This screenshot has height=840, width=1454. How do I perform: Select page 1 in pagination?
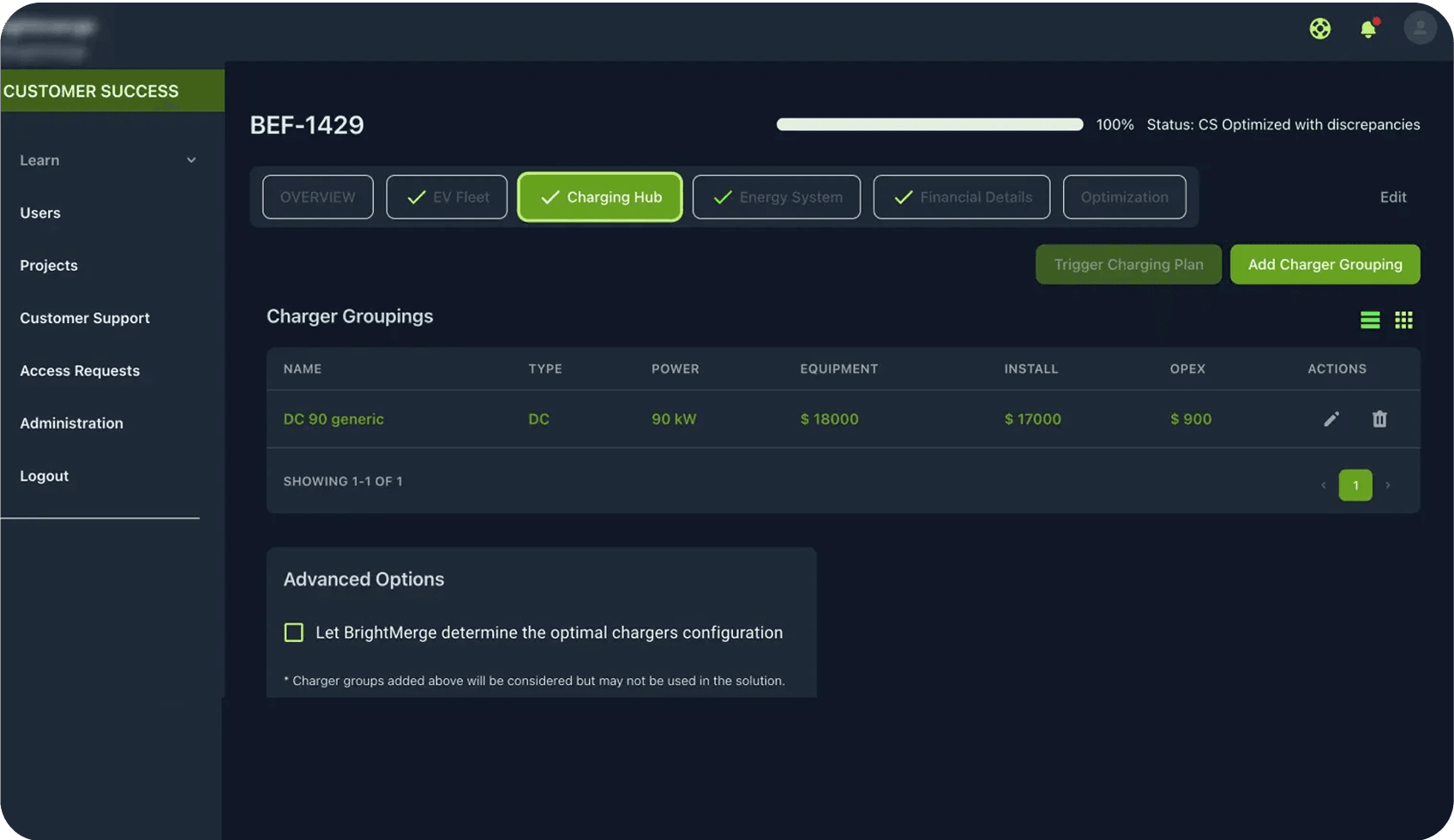point(1355,485)
